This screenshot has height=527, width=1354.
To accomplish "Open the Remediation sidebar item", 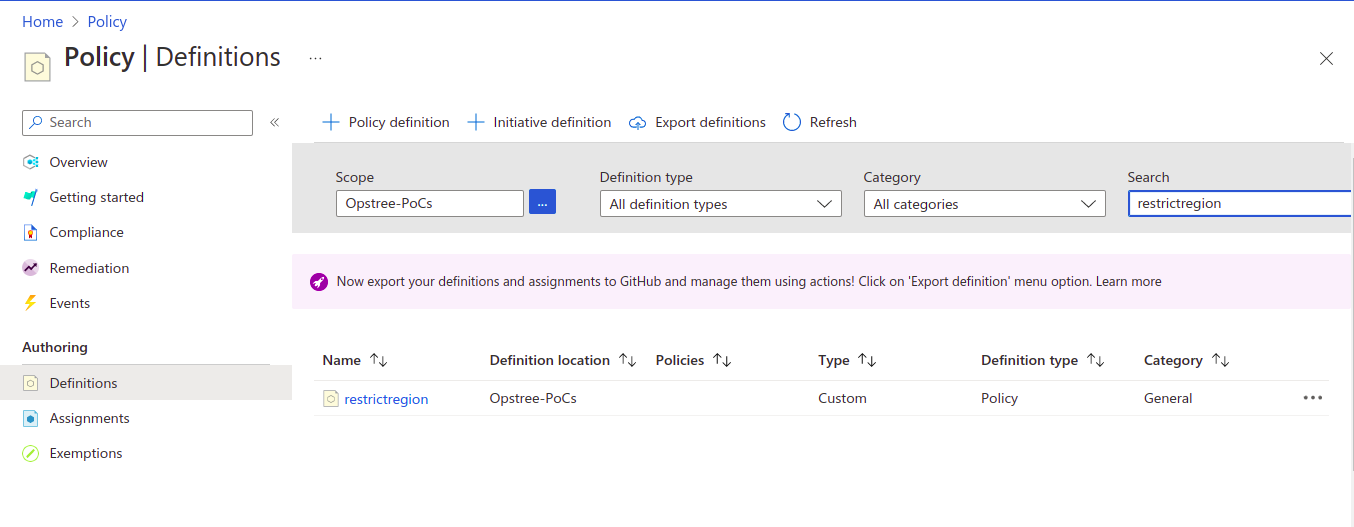I will (89, 268).
